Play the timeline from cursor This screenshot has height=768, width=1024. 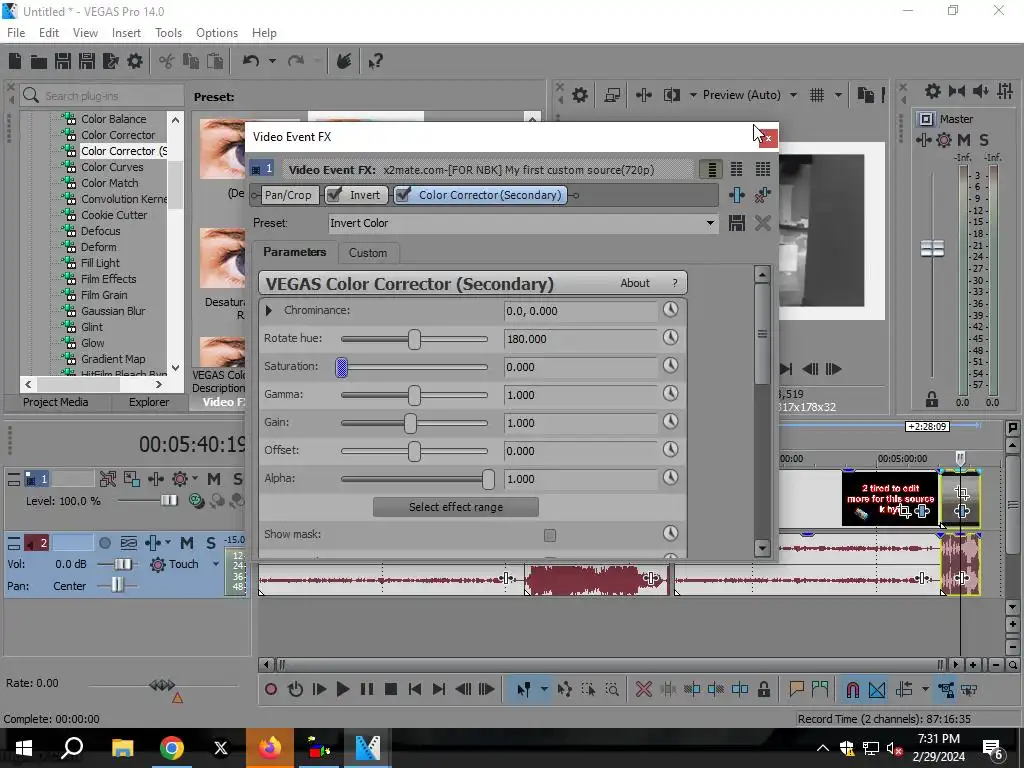342,689
